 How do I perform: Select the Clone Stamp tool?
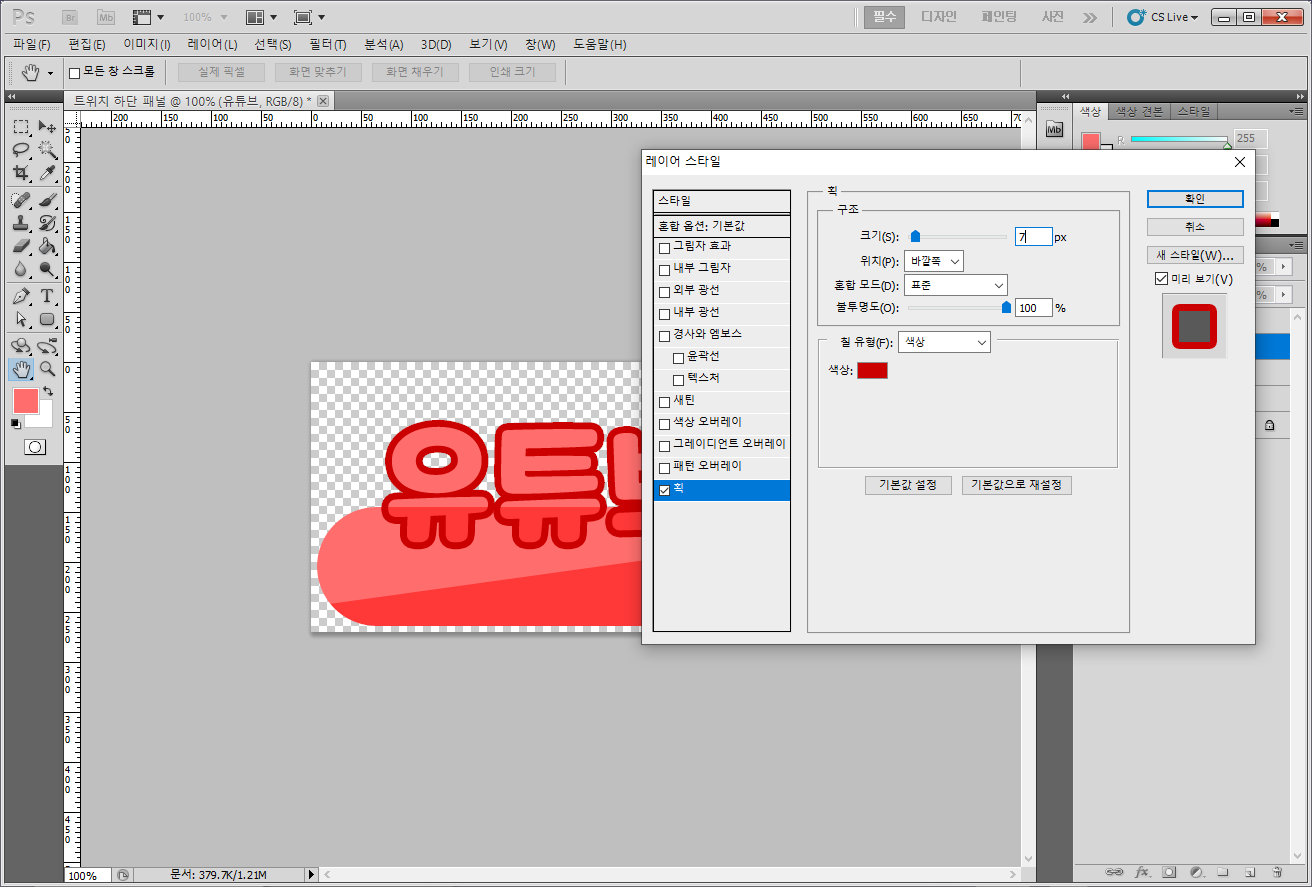tap(21, 223)
